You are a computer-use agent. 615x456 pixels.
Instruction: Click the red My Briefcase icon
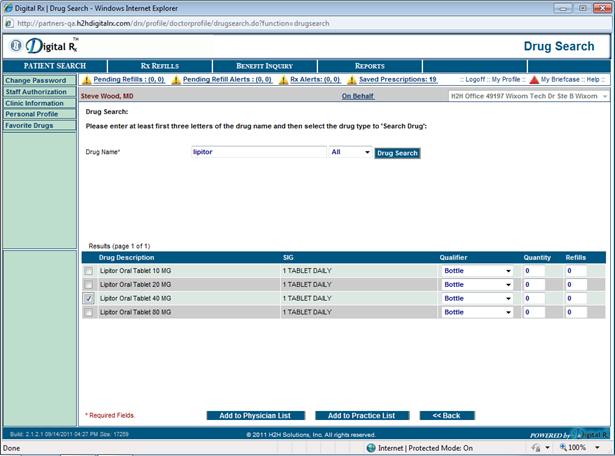(x=534, y=80)
